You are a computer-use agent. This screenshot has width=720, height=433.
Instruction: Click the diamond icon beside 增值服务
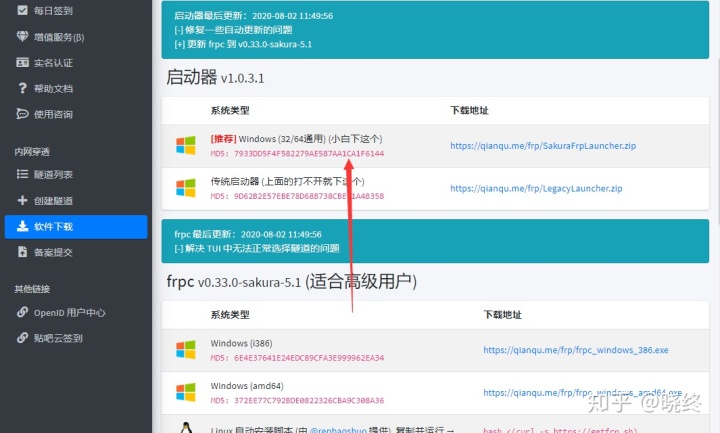point(22,36)
